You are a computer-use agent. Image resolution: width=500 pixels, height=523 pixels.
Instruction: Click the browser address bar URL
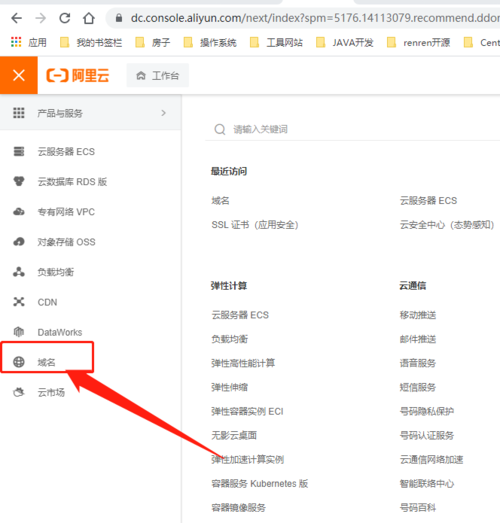pos(315,18)
